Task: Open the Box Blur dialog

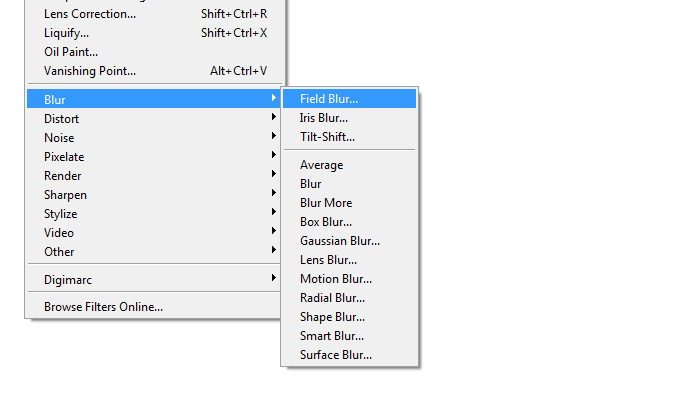Action: (x=326, y=222)
